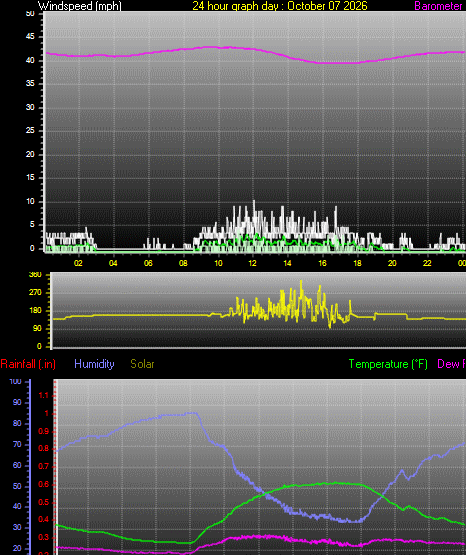Click the 02 hour label on time axis
Viewport: 466px width, 555px height.
(78, 263)
